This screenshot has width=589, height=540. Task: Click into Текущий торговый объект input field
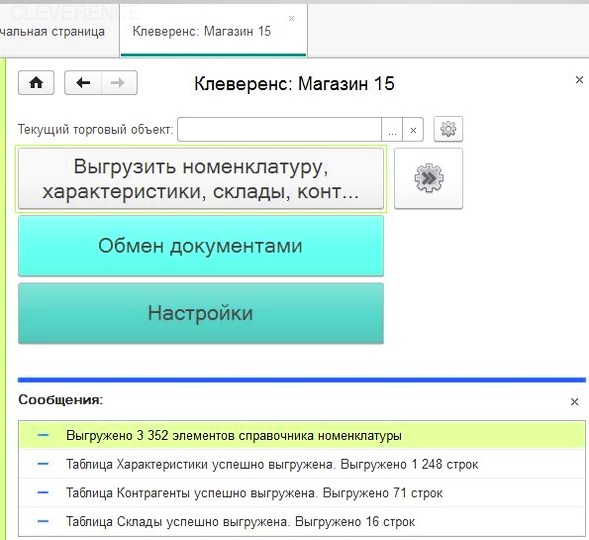click(279, 130)
